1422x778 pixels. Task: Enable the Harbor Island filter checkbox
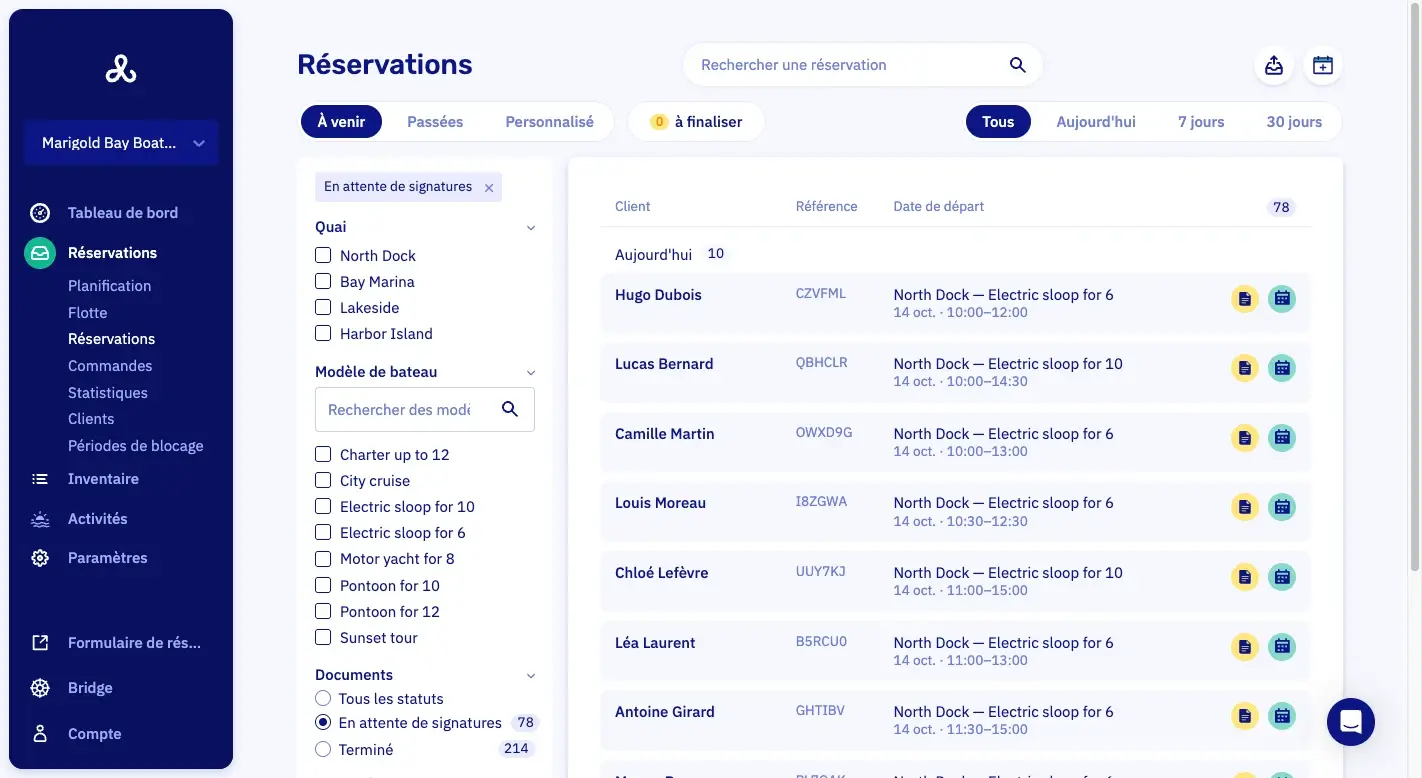(x=323, y=333)
